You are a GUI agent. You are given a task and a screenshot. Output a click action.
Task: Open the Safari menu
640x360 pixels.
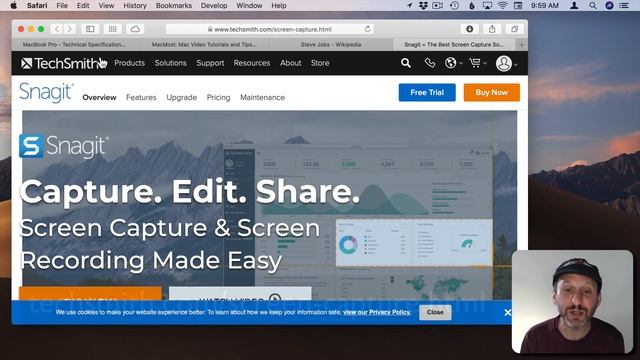[x=37, y=5]
